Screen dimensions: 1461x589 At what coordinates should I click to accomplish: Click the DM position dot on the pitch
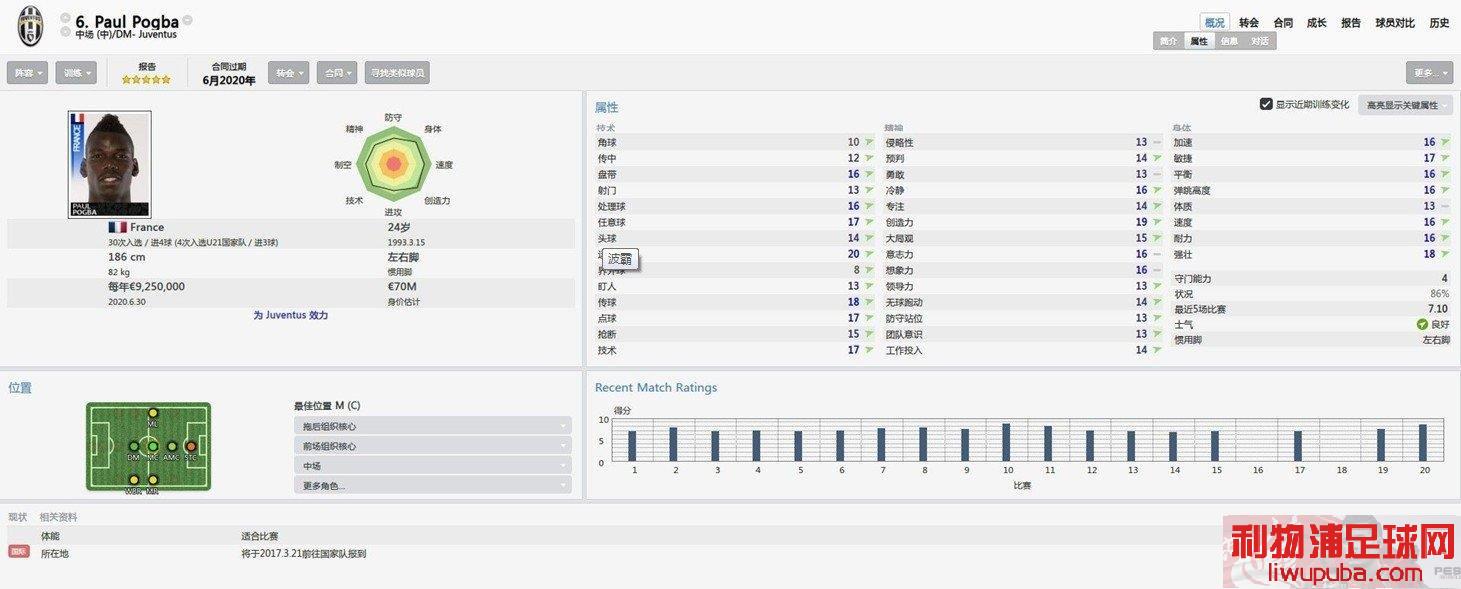pyautogui.click(x=133, y=446)
